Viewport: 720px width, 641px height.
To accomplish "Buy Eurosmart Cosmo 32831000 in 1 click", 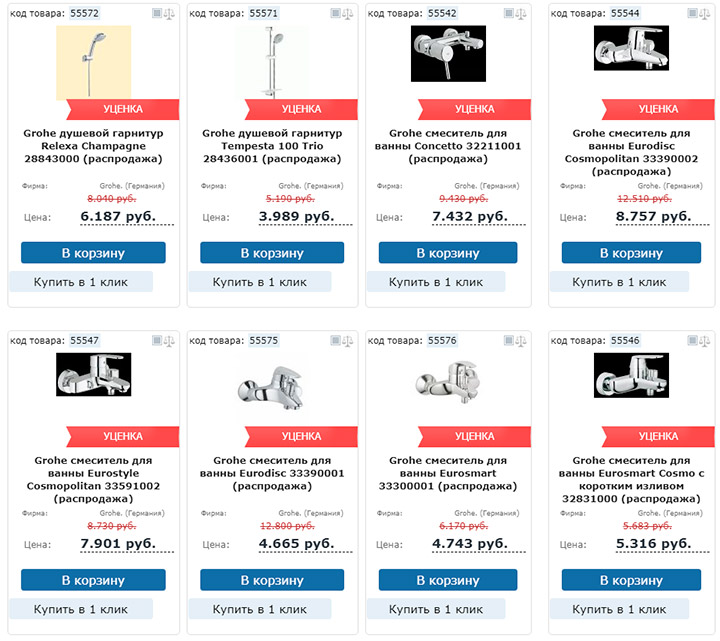I will (619, 609).
